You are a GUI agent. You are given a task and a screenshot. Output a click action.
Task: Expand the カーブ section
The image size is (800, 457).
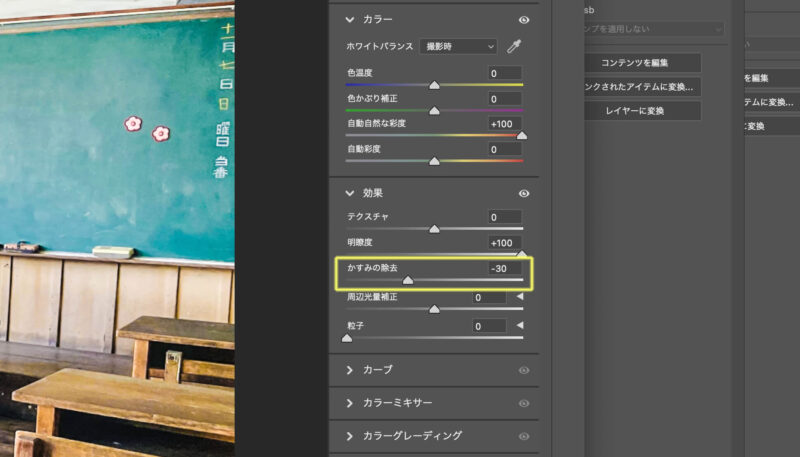349,370
